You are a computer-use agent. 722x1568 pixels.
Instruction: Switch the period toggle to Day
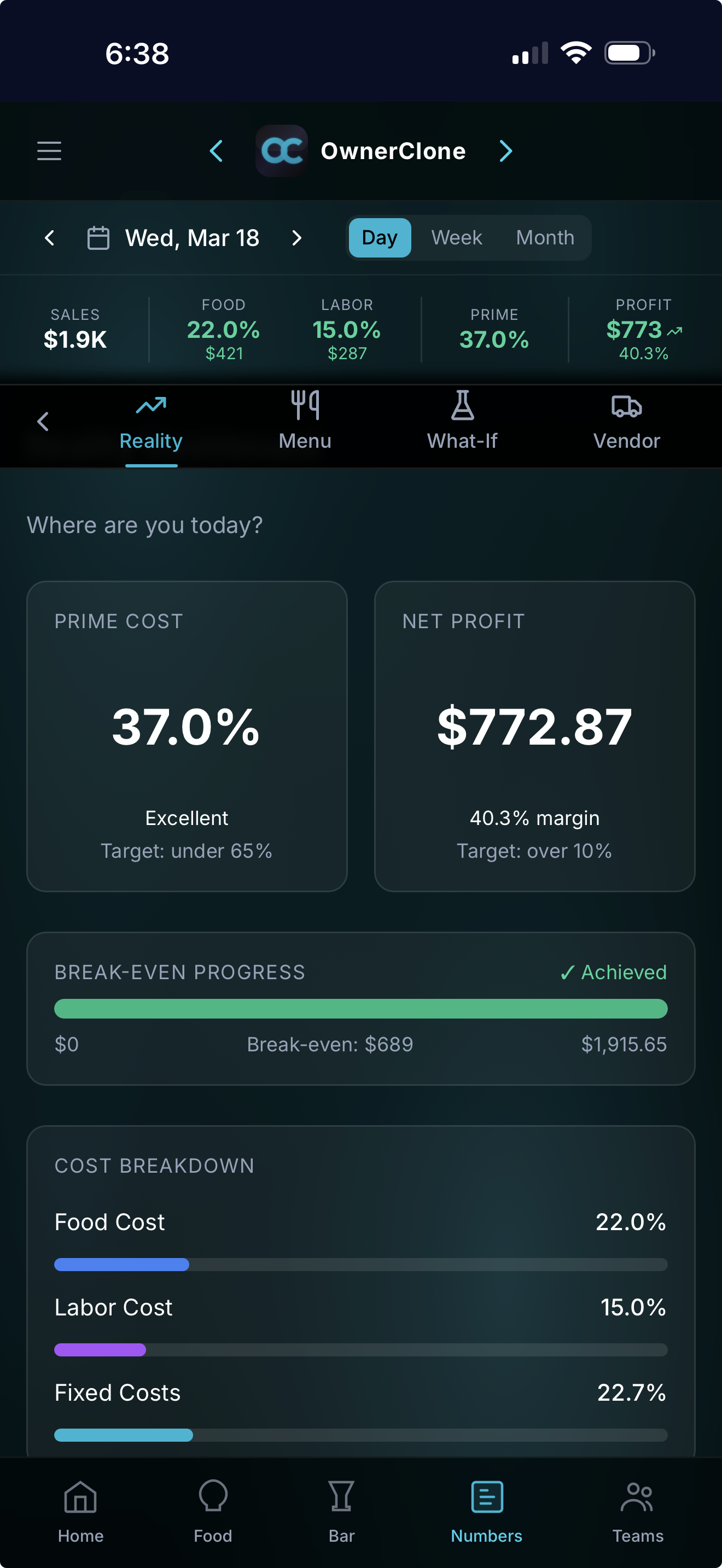point(380,238)
